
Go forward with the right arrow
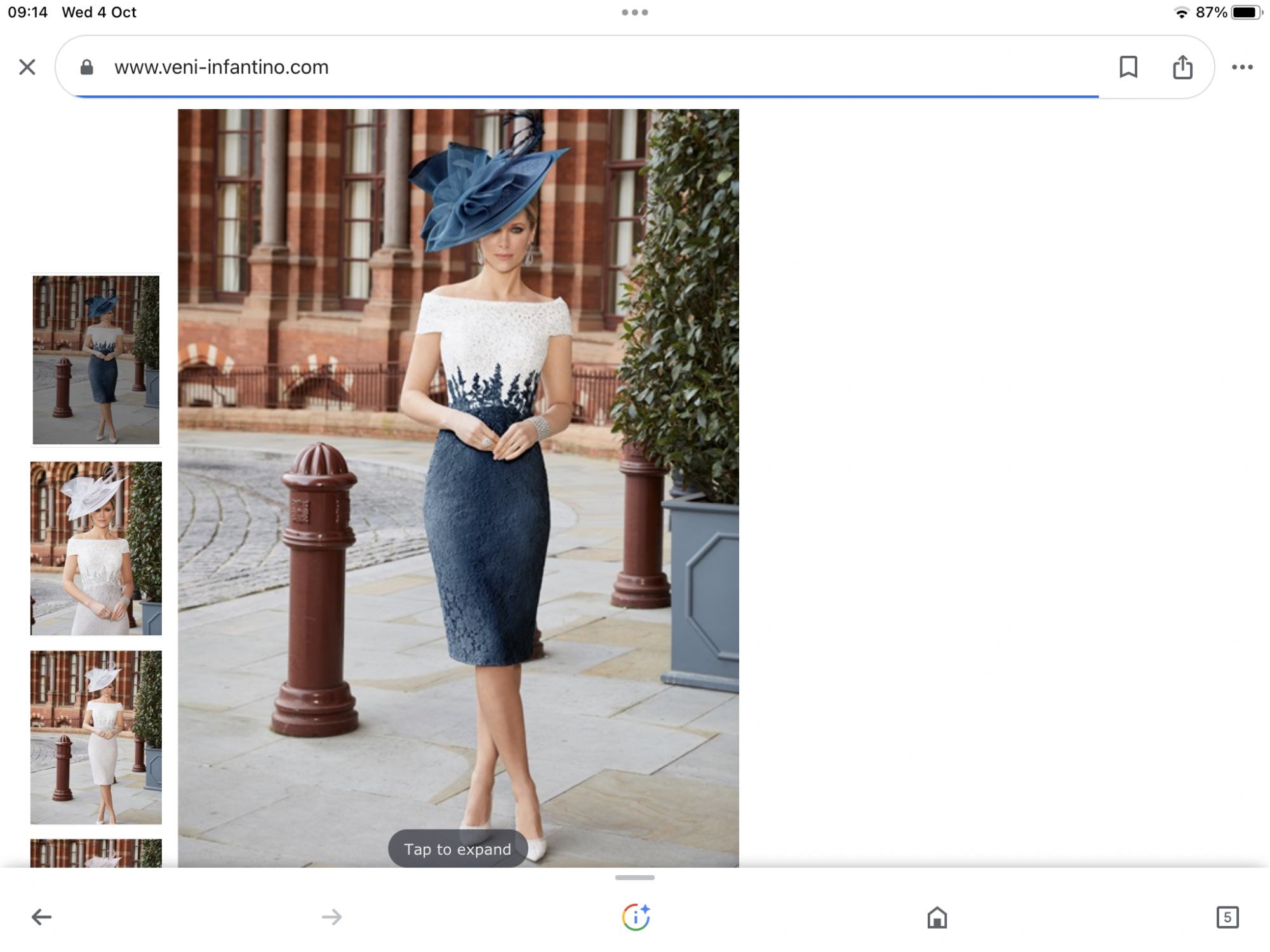[x=331, y=916]
